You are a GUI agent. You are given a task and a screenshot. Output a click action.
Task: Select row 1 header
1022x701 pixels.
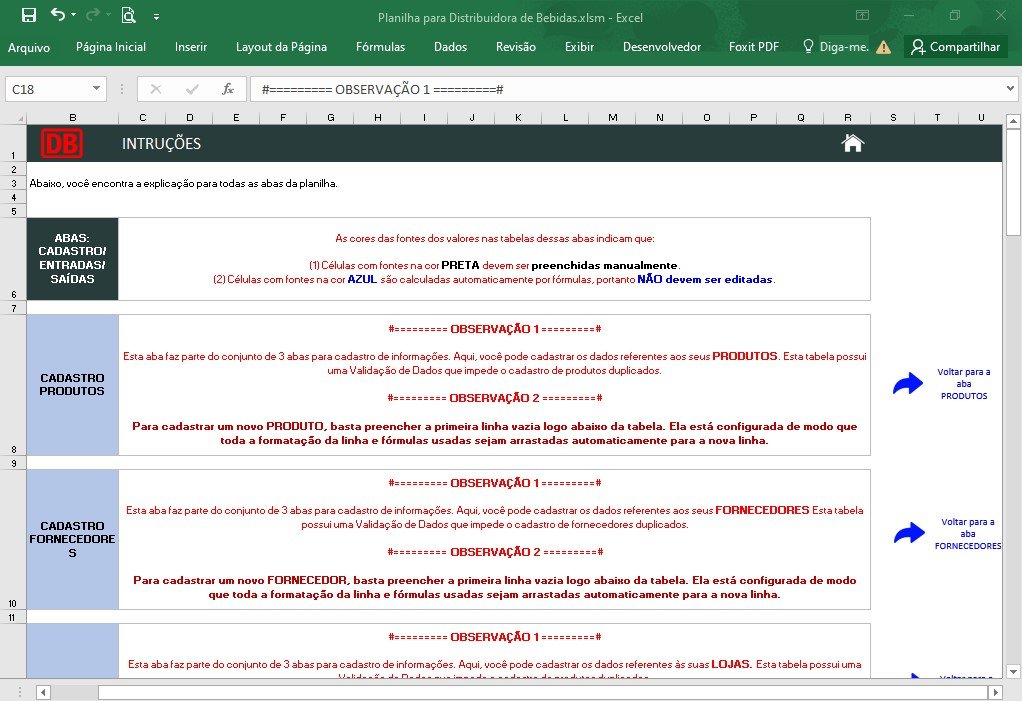coord(13,143)
